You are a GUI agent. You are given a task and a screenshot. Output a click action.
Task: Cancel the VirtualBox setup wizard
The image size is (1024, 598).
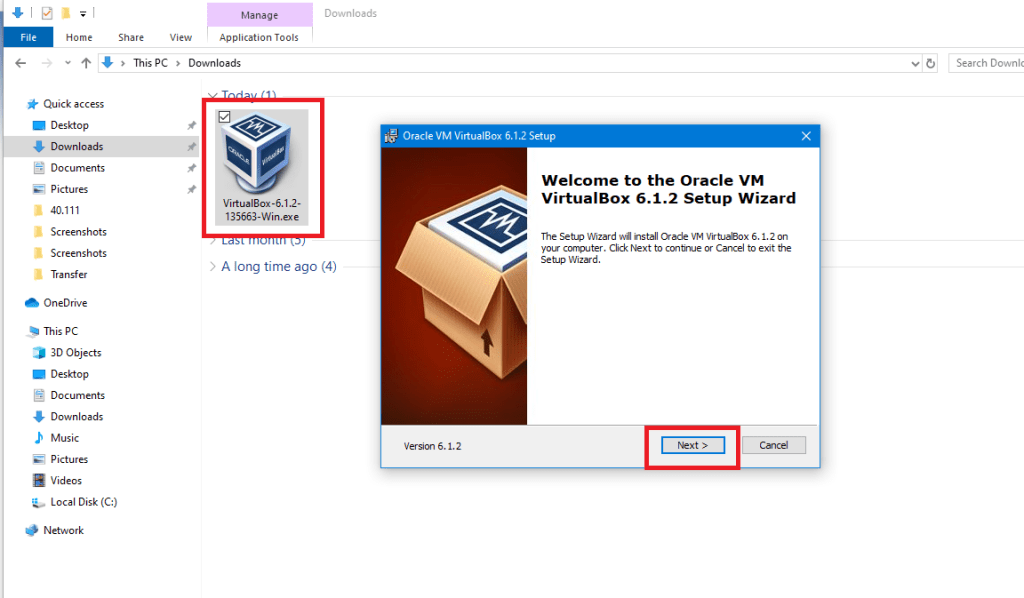point(773,445)
